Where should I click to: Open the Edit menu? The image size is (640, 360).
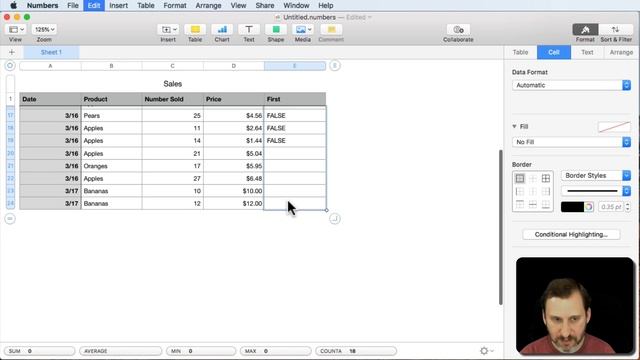click(94, 5)
